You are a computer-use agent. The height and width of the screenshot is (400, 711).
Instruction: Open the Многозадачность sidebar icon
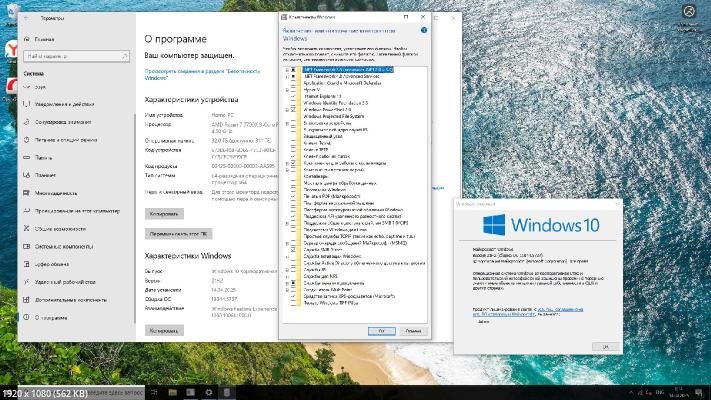pyautogui.click(x=27, y=193)
